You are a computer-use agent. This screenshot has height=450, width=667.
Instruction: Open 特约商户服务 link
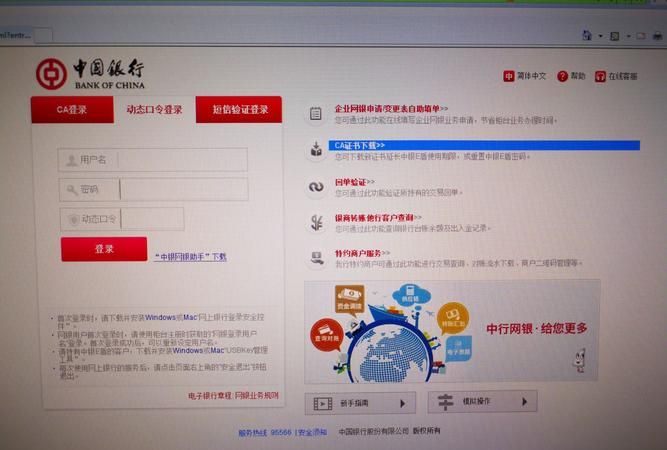click(362, 253)
